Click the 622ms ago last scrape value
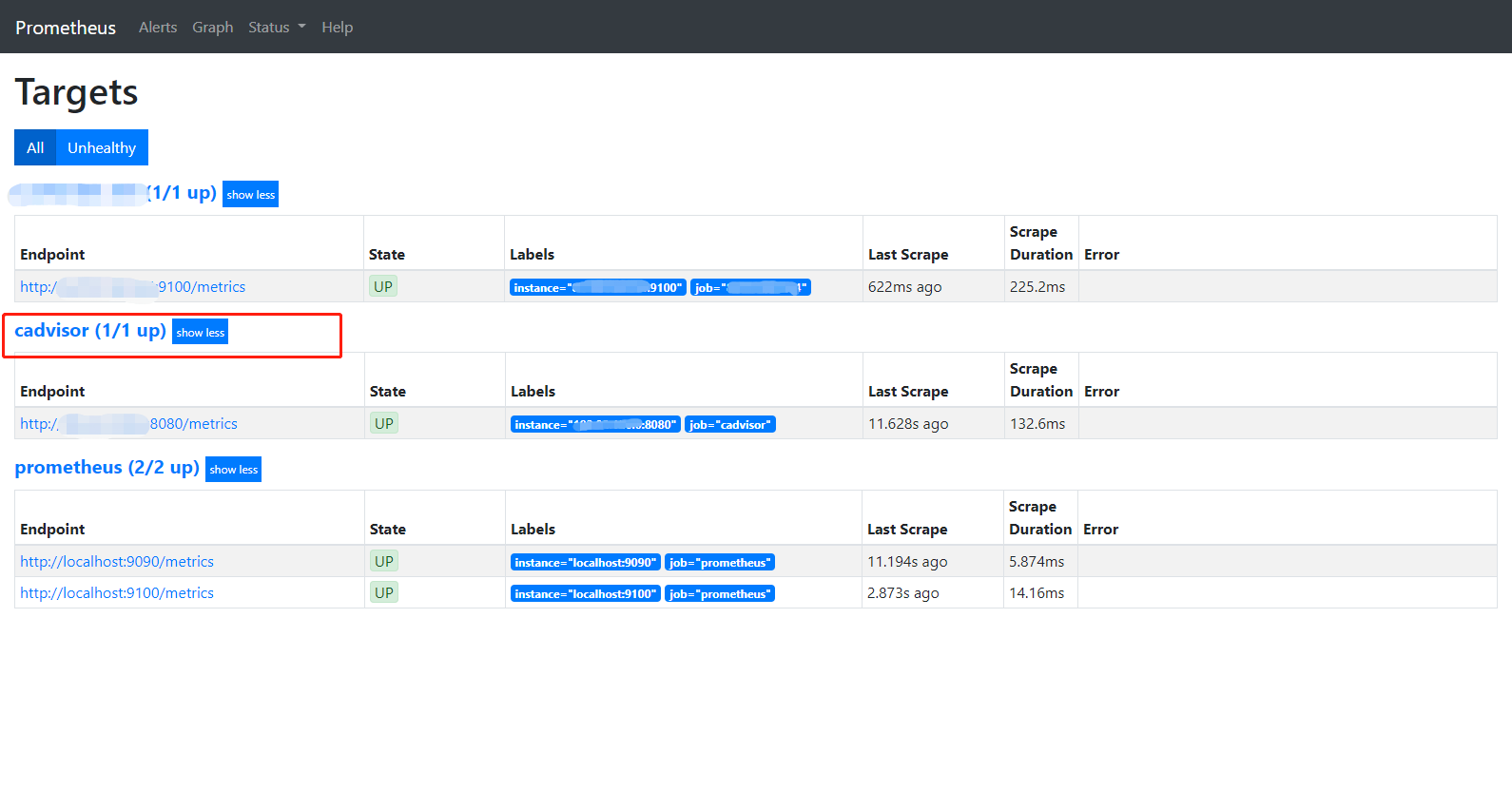Screen dimensions: 1512x792 905,286
